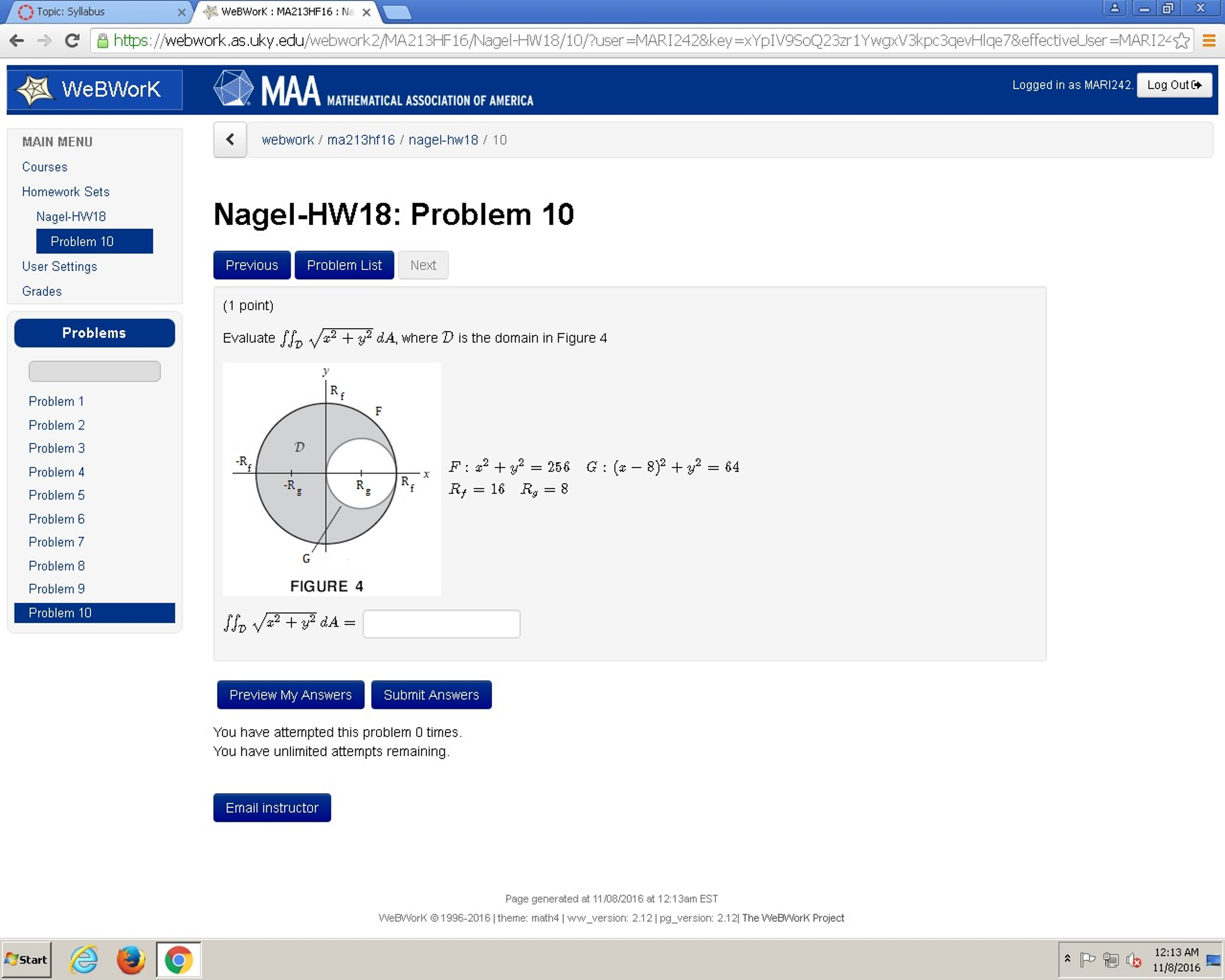This screenshot has width=1225, height=980.
Task: Go back using browser back arrow
Action: click(x=17, y=41)
